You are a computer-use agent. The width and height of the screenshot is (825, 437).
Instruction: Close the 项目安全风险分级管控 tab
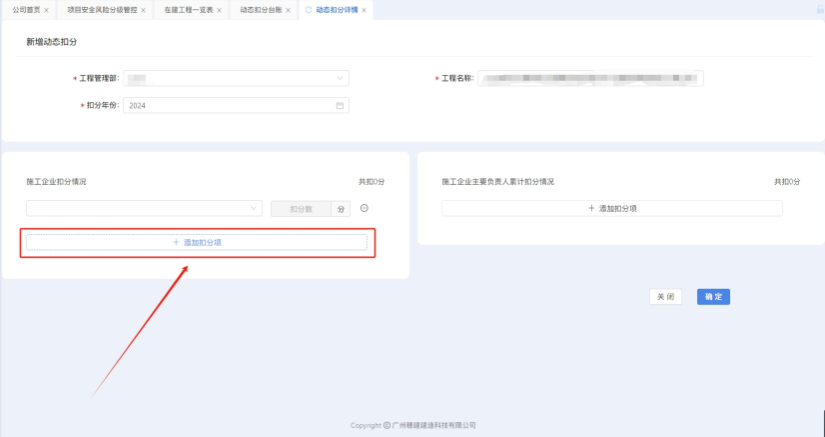click(143, 10)
